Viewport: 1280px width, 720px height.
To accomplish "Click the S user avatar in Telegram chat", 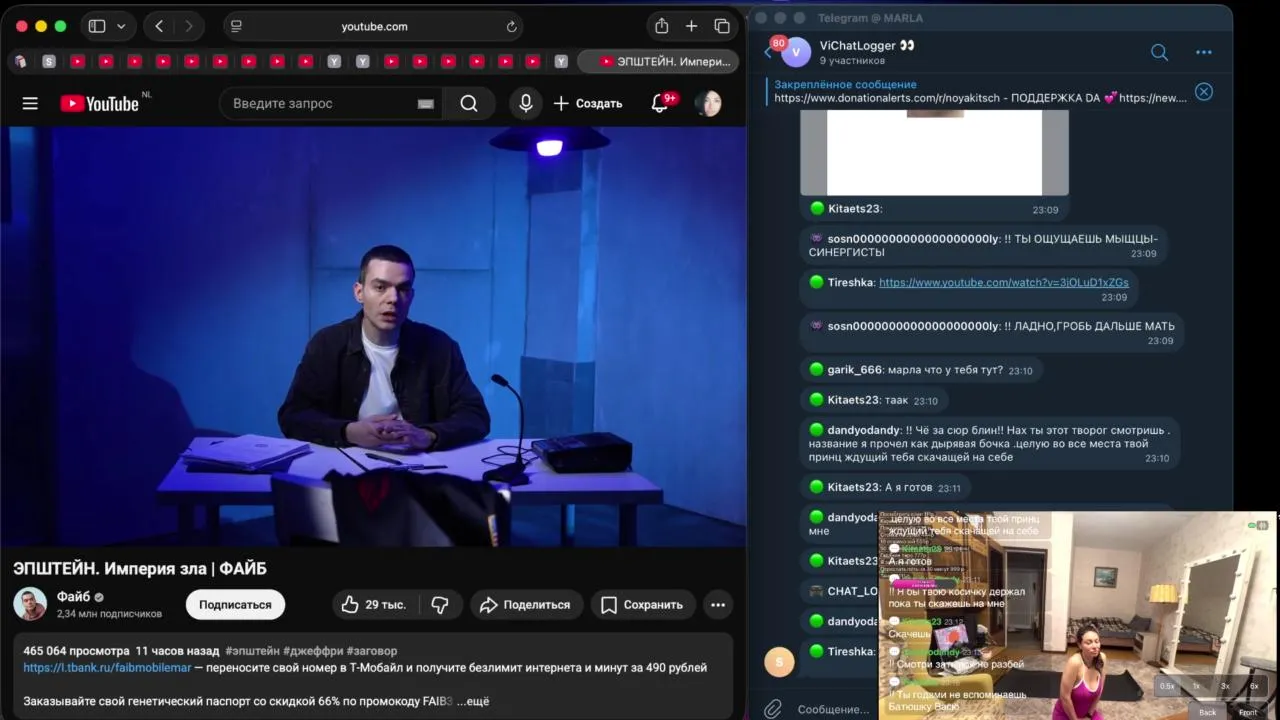I will pyautogui.click(x=779, y=661).
